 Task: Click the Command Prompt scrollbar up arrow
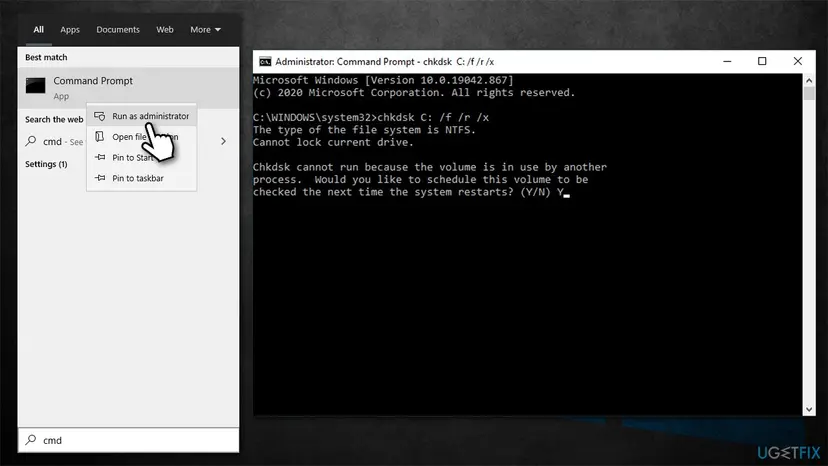pos(809,80)
